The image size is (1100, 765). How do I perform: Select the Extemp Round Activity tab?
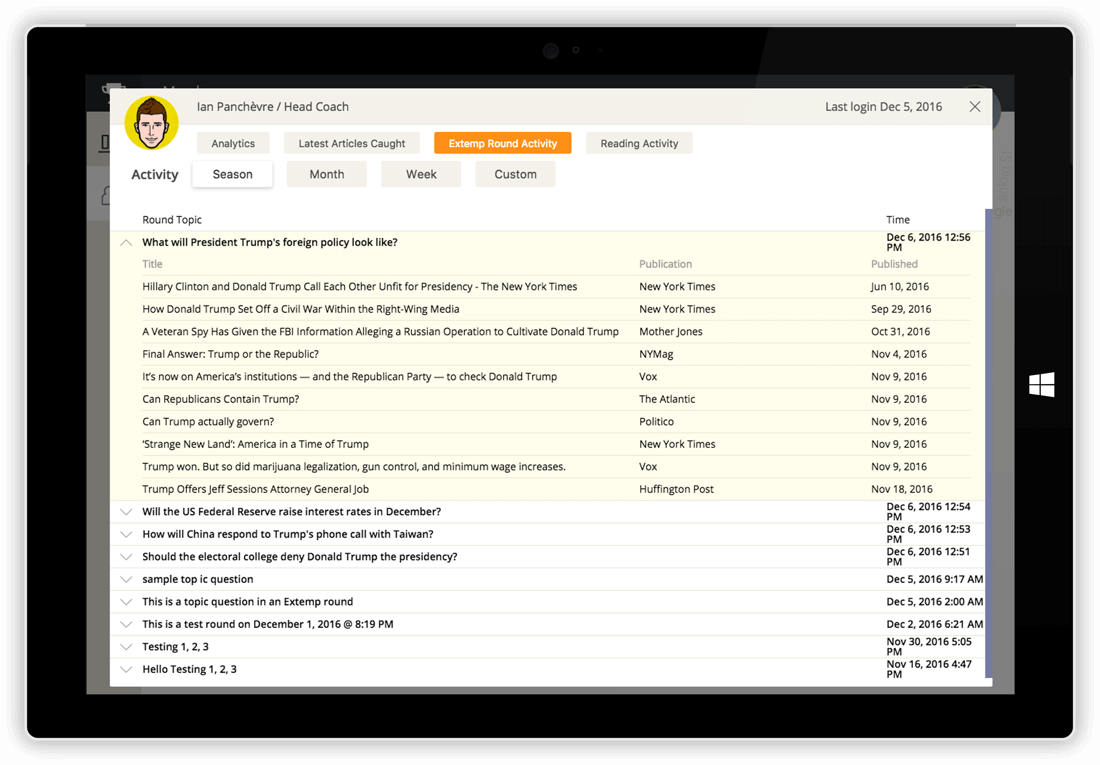502,143
